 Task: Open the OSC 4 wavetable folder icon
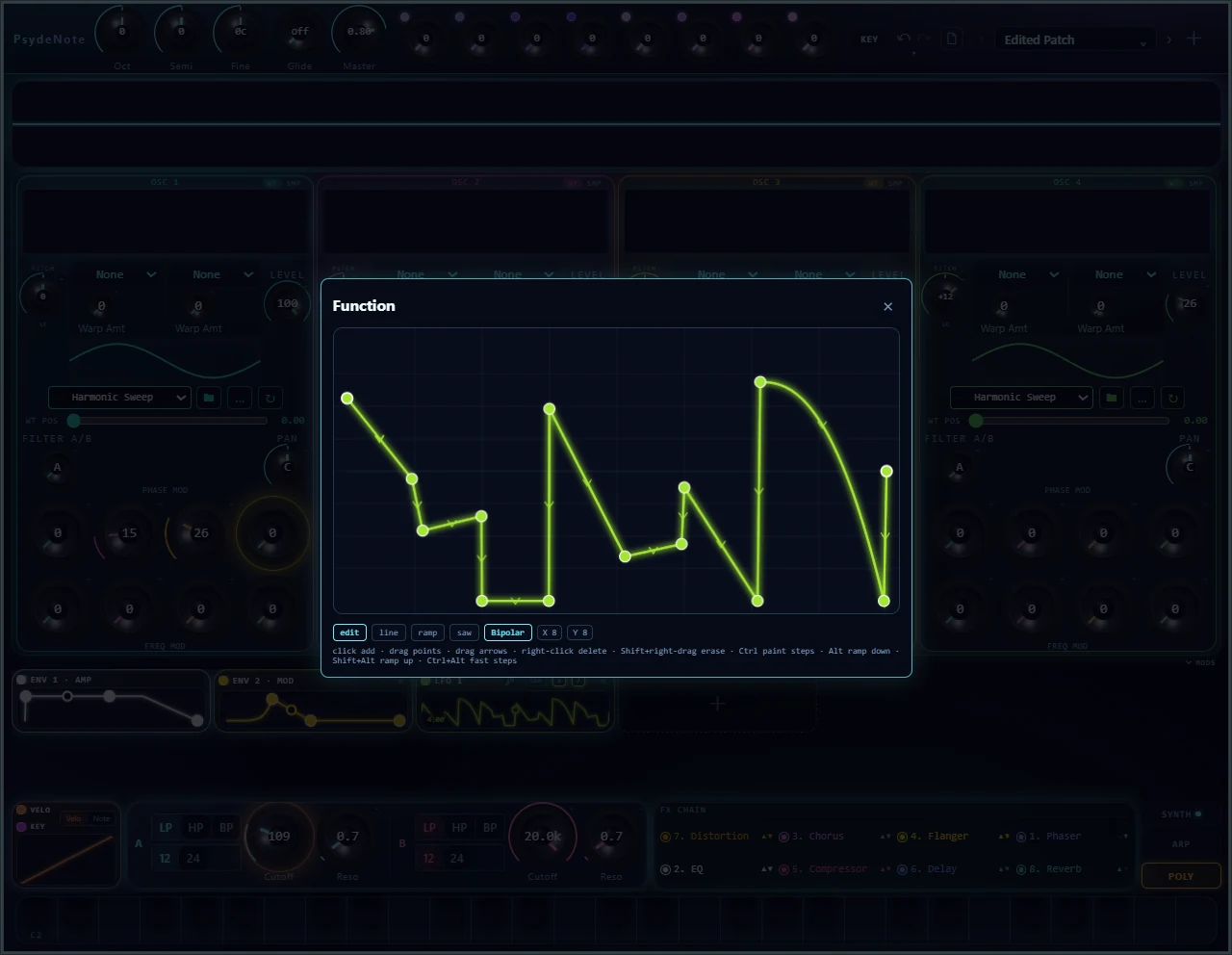[x=1112, y=398]
